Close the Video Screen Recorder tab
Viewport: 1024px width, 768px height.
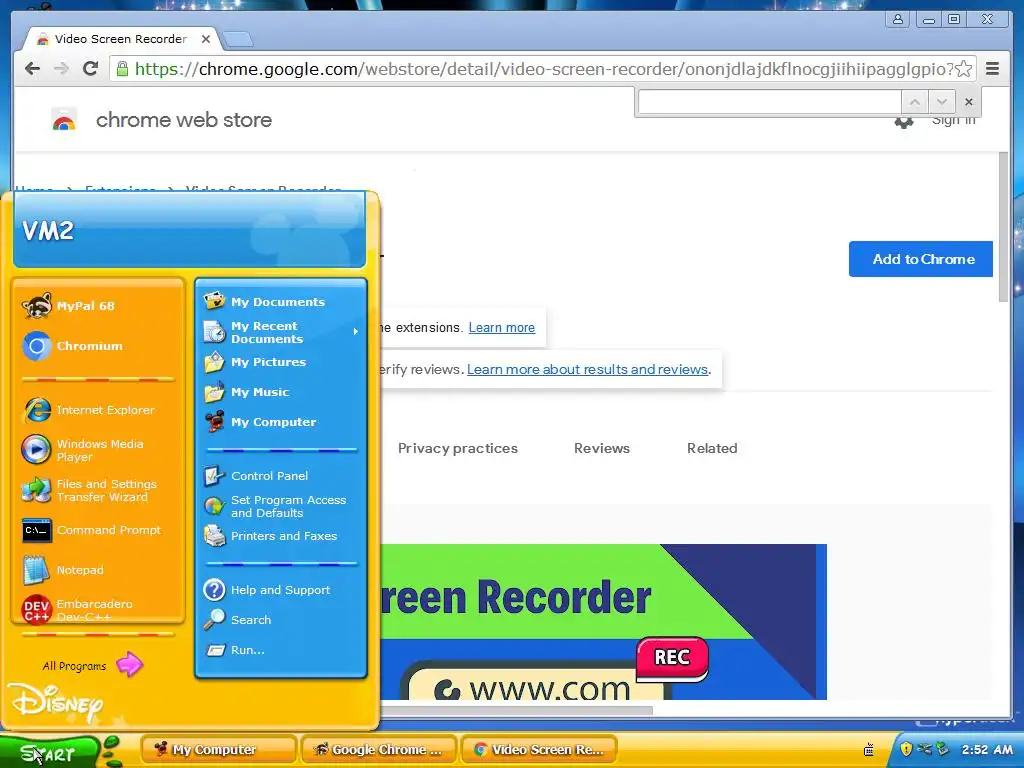point(206,39)
